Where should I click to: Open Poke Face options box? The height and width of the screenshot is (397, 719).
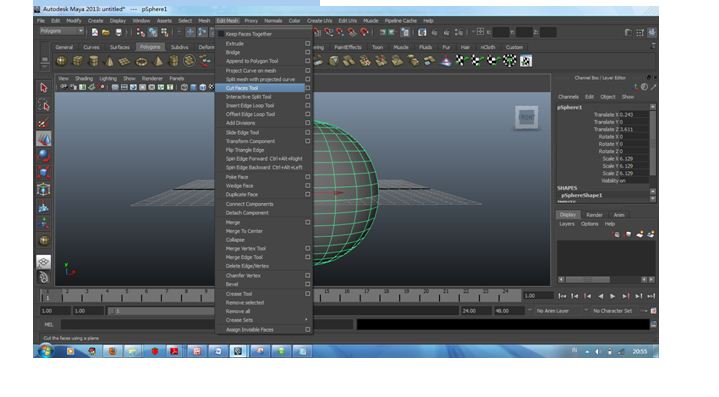(308, 177)
